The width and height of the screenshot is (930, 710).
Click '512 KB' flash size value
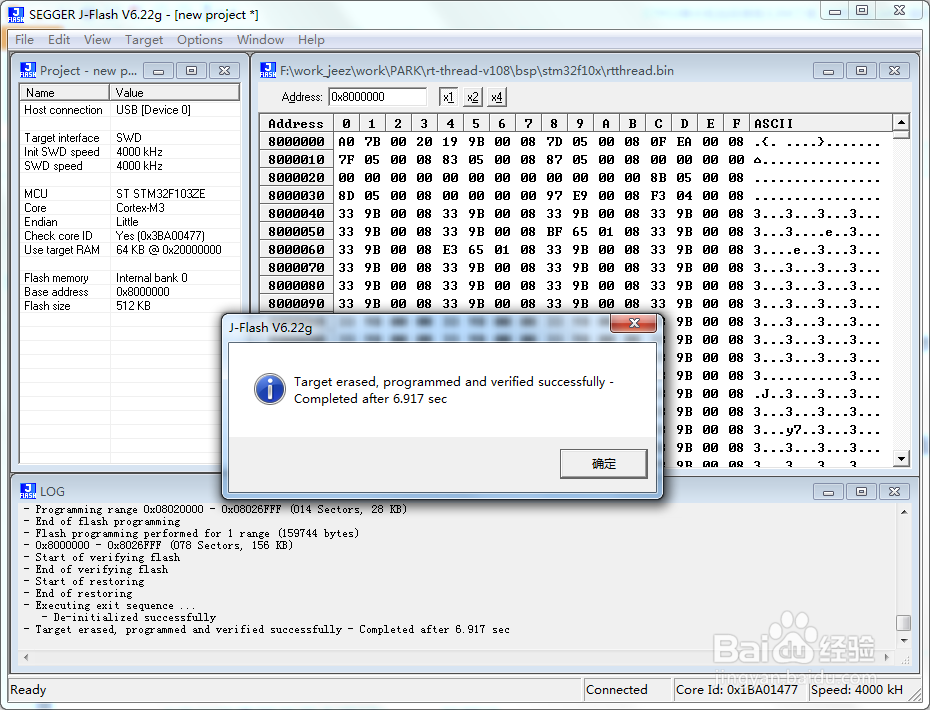tap(133, 305)
